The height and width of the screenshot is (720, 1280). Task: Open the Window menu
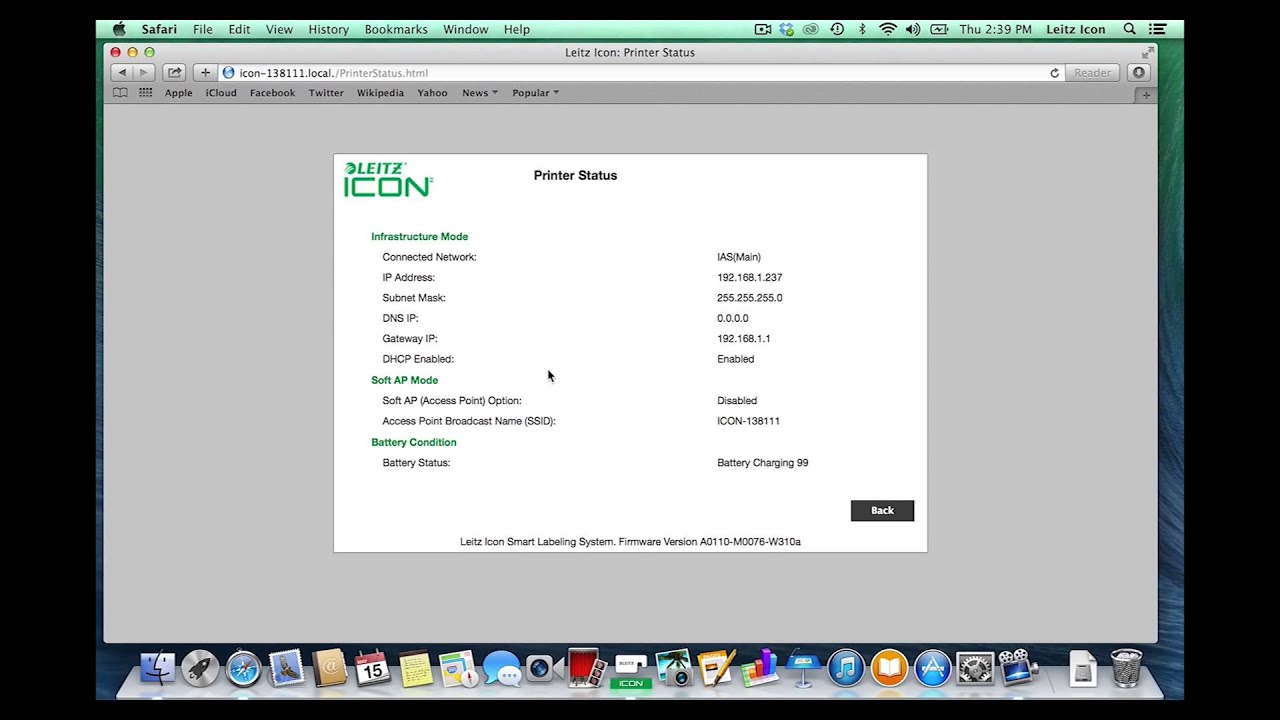coord(466,29)
